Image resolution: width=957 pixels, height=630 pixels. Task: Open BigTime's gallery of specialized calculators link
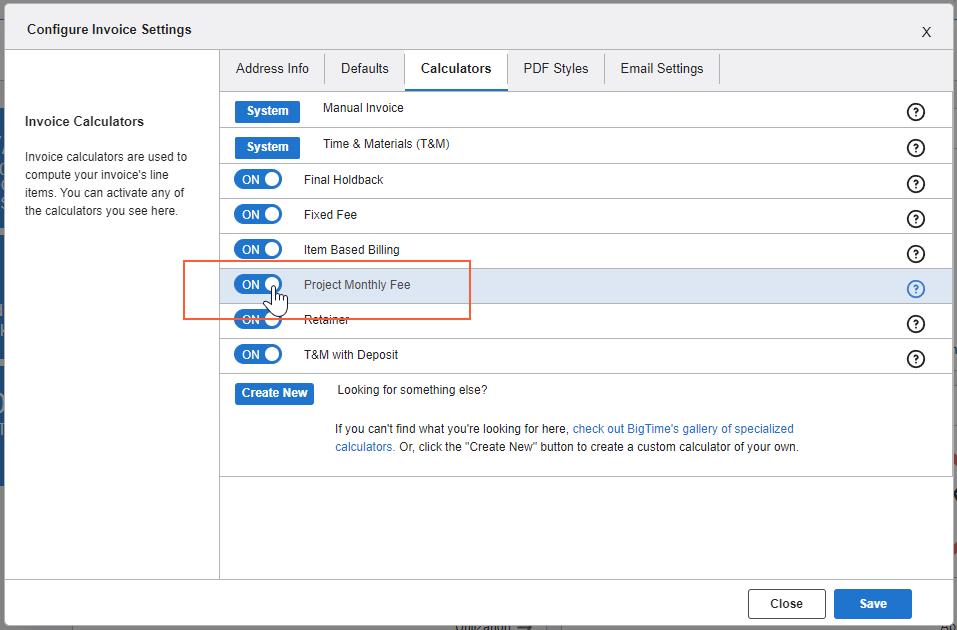tap(682, 428)
